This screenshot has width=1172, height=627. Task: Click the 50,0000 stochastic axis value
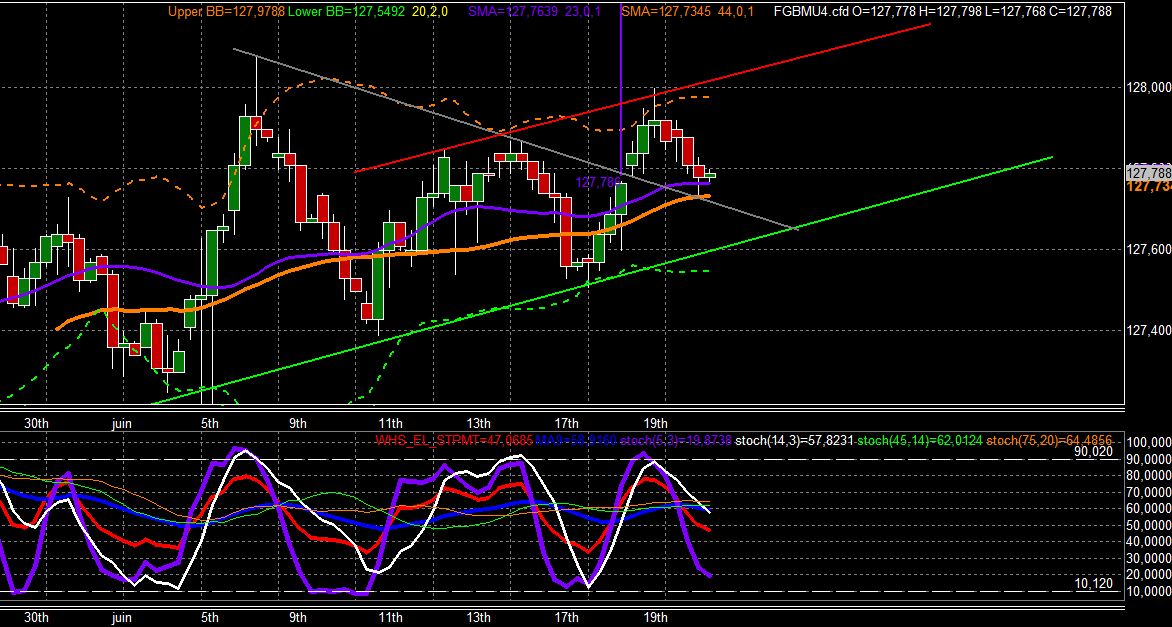click(x=1149, y=525)
